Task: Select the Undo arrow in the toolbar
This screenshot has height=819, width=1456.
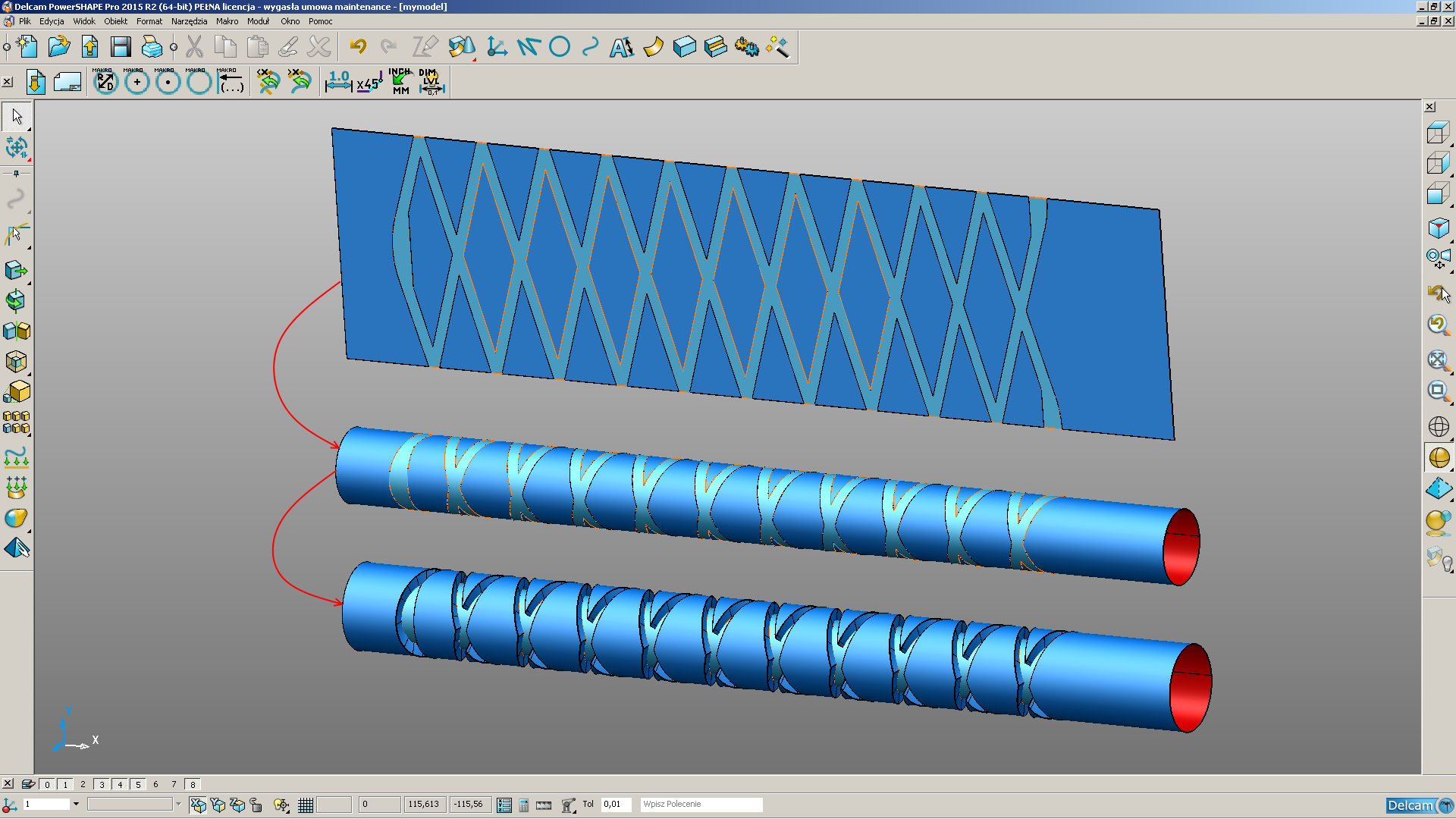Action: click(x=359, y=46)
